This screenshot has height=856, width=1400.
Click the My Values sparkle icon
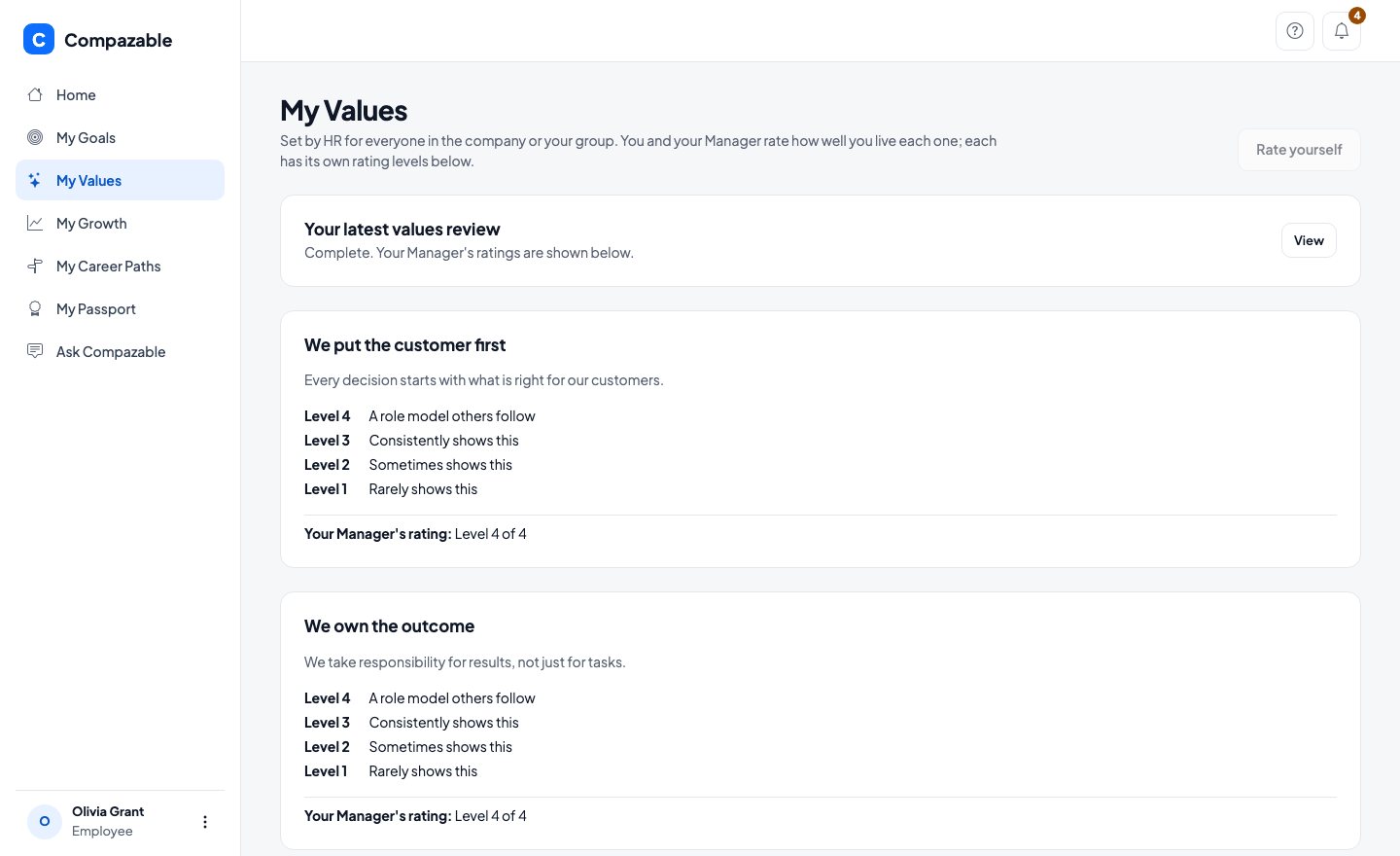(x=35, y=180)
